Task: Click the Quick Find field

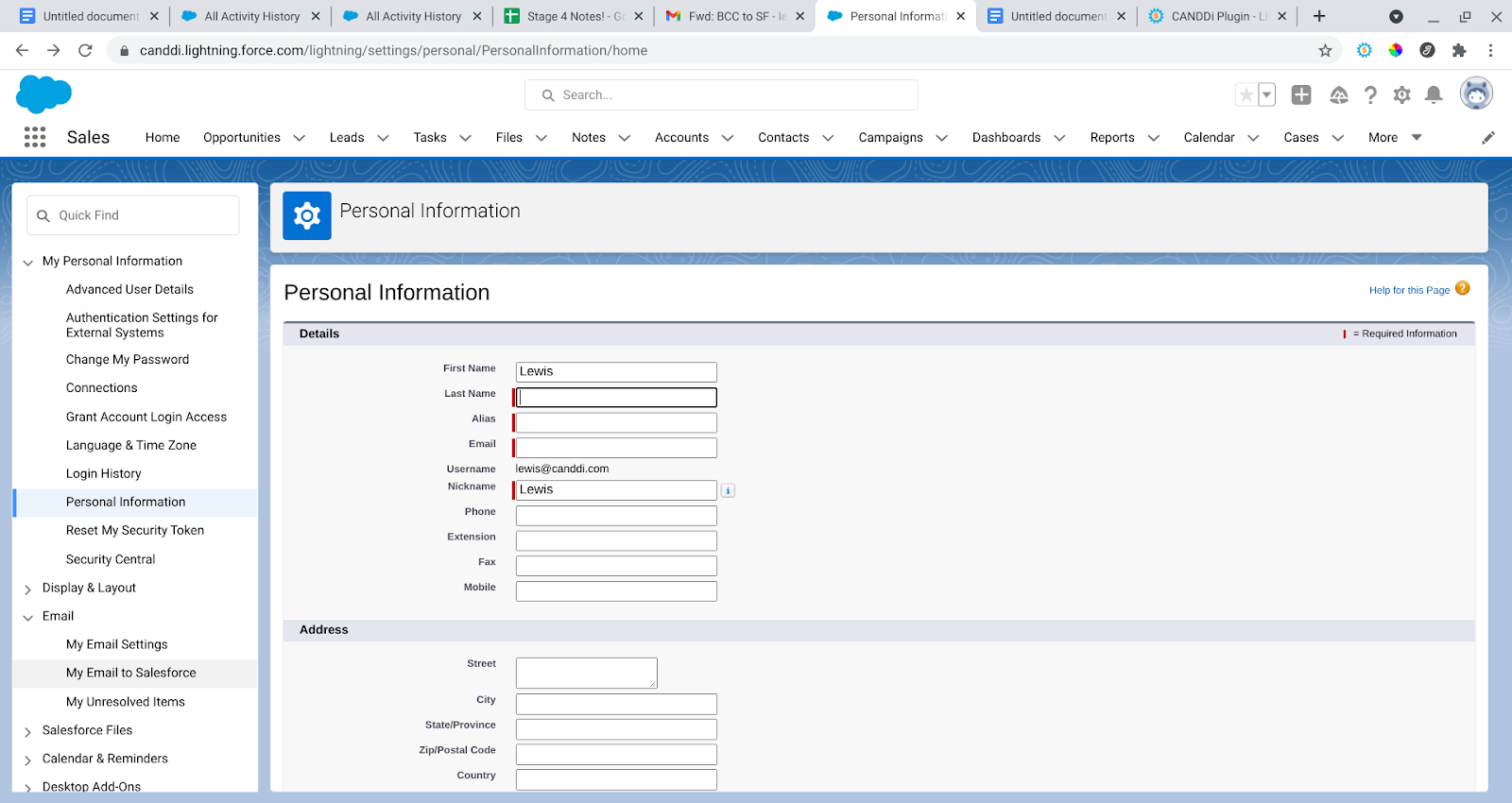Action: [x=133, y=215]
